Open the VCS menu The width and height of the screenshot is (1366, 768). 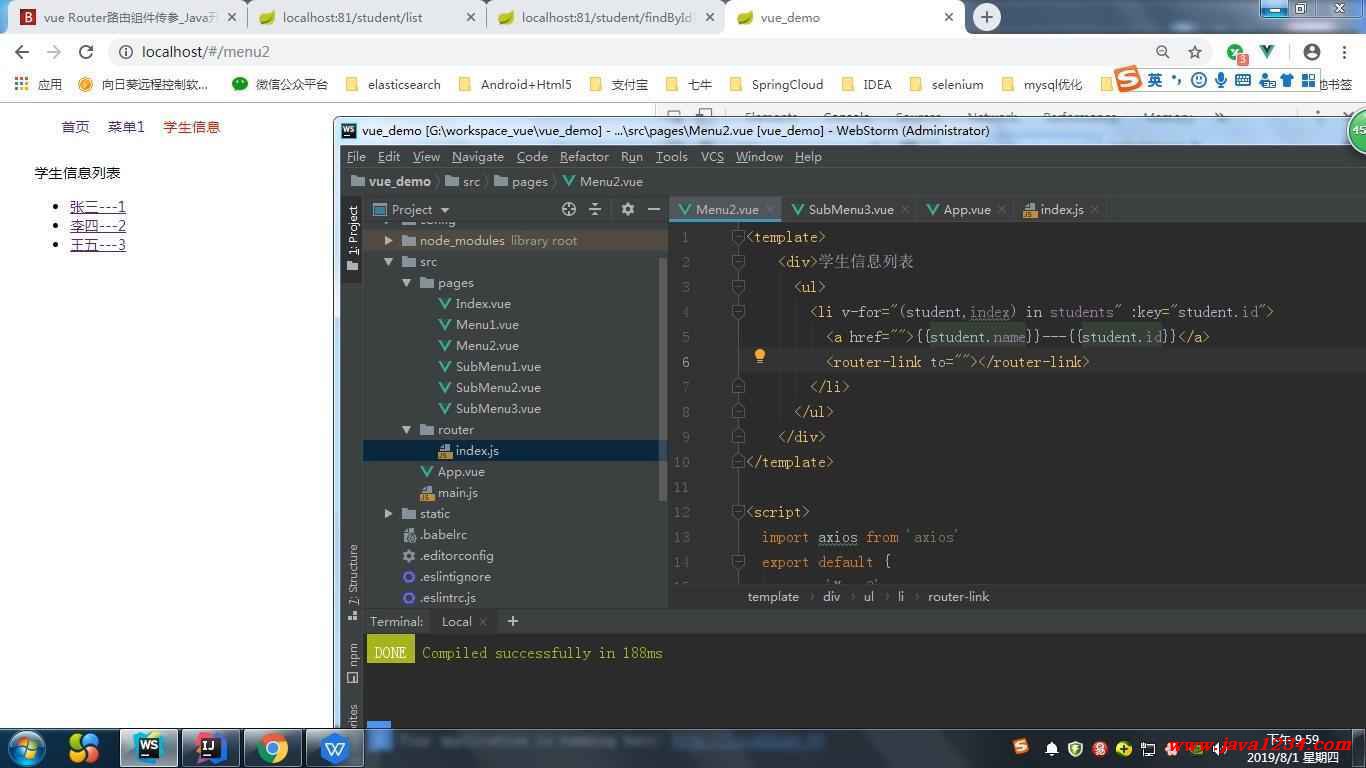[712, 156]
